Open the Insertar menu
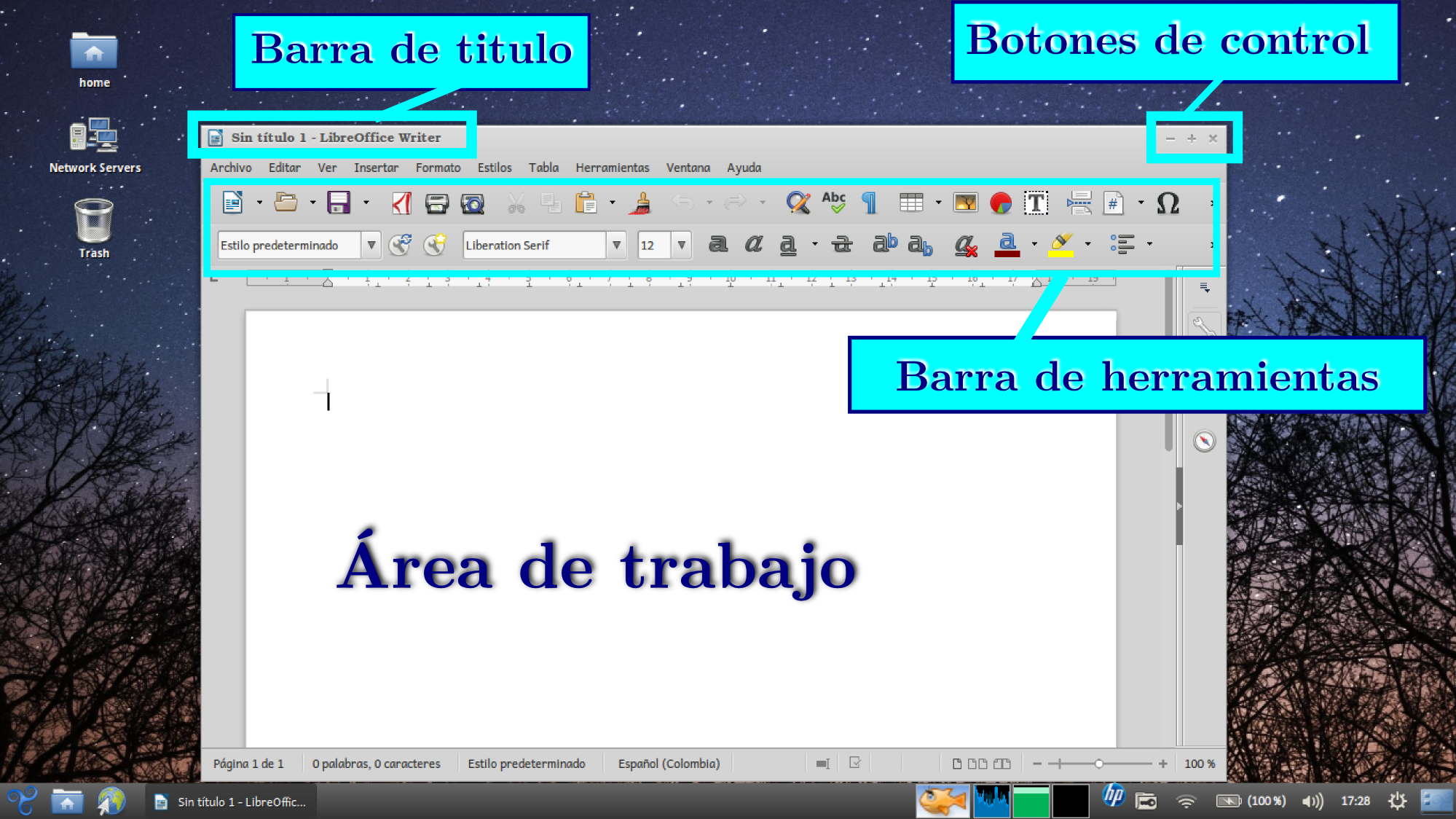 pos(376,168)
